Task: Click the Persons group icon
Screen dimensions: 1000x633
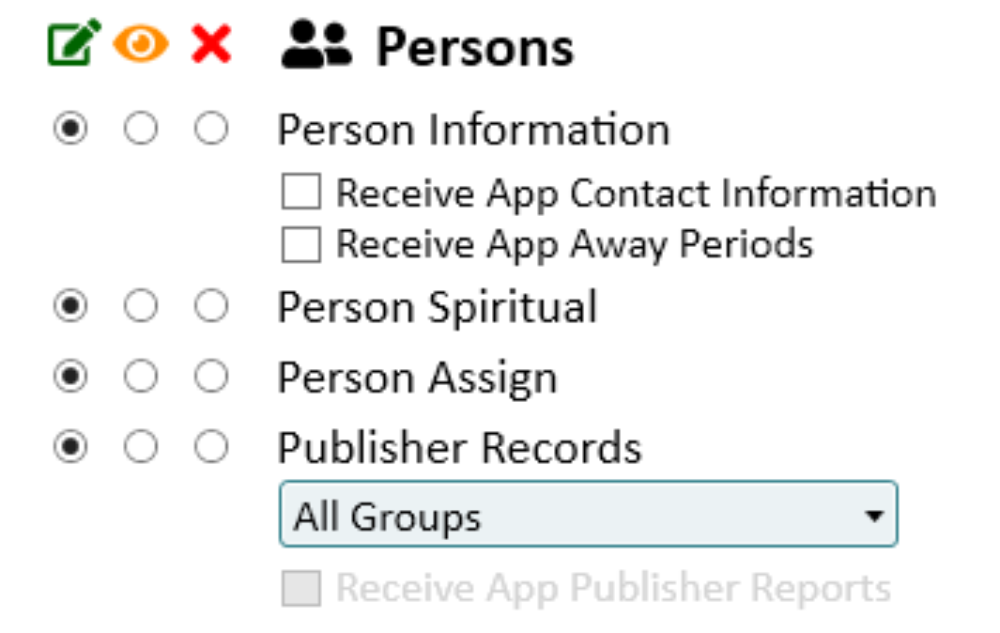Action: (316, 46)
